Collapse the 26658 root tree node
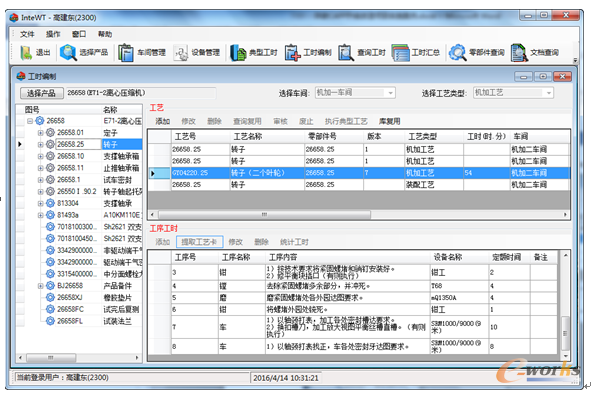 pyautogui.click(x=30, y=121)
